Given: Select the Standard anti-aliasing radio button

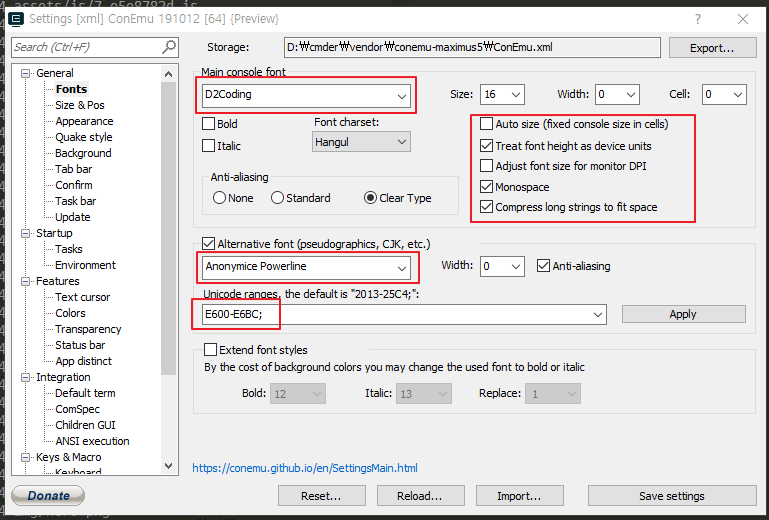Looking at the screenshot, I should tap(278, 198).
